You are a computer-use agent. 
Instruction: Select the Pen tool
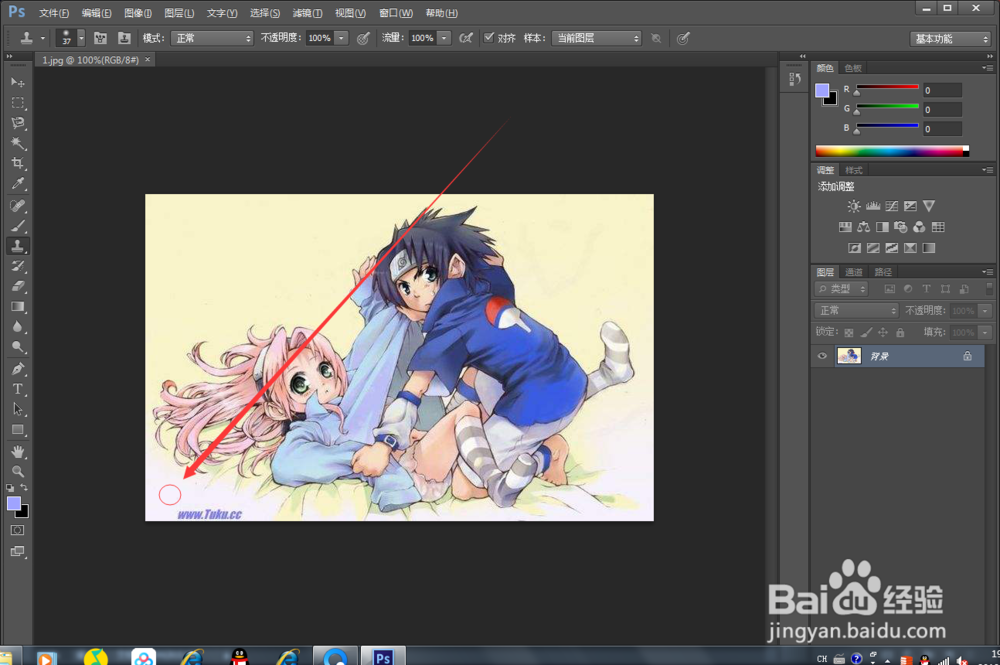[x=18, y=369]
